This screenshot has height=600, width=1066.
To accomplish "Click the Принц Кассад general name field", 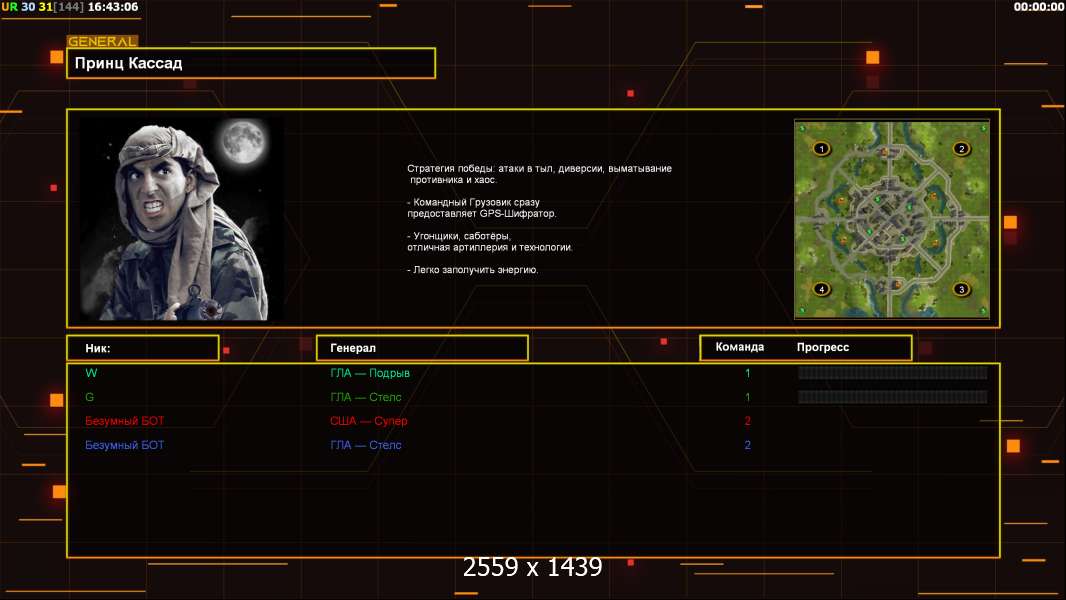I will coord(251,63).
